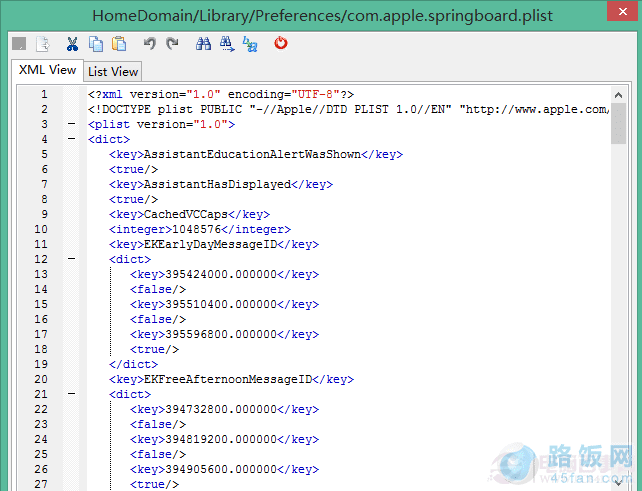Click key 395424000.000000 line
Screen dimensions: 642x491
[224, 274]
